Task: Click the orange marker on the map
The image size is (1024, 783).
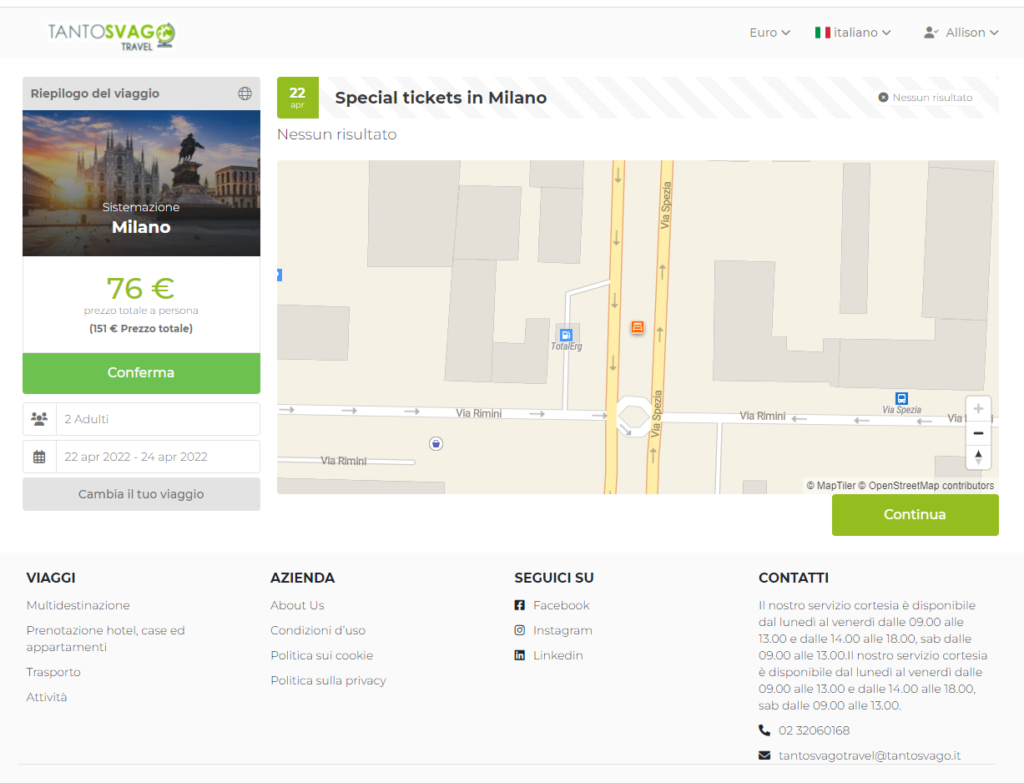Action: point(637,327)
